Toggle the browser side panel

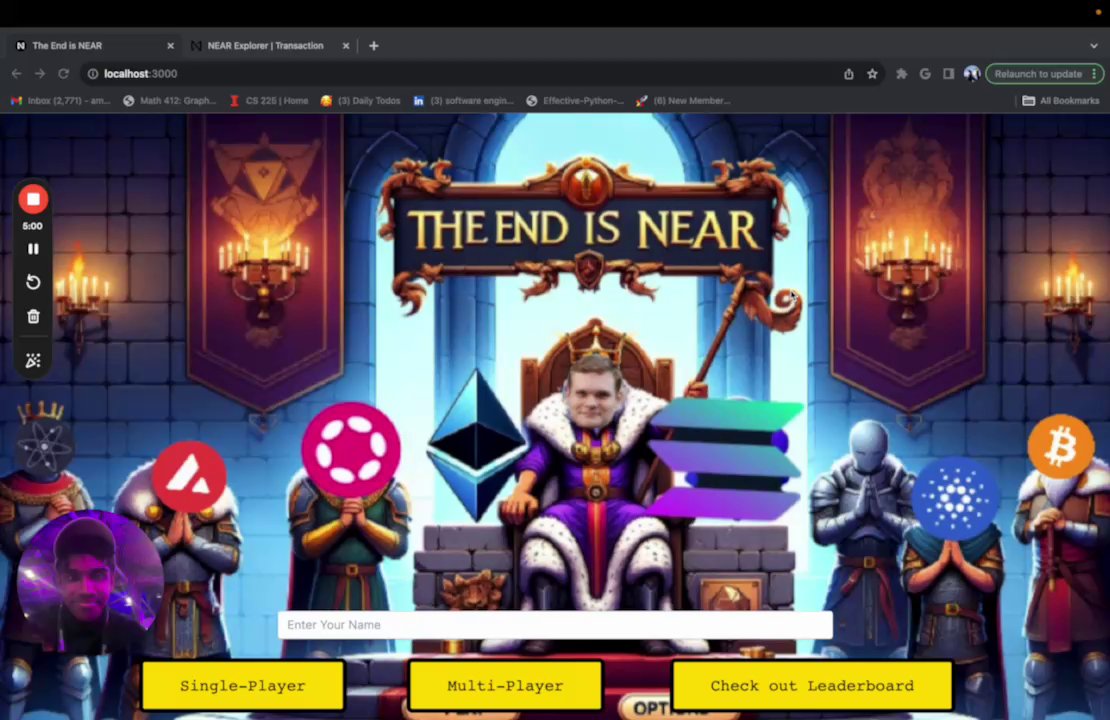(x=949, y=74)
